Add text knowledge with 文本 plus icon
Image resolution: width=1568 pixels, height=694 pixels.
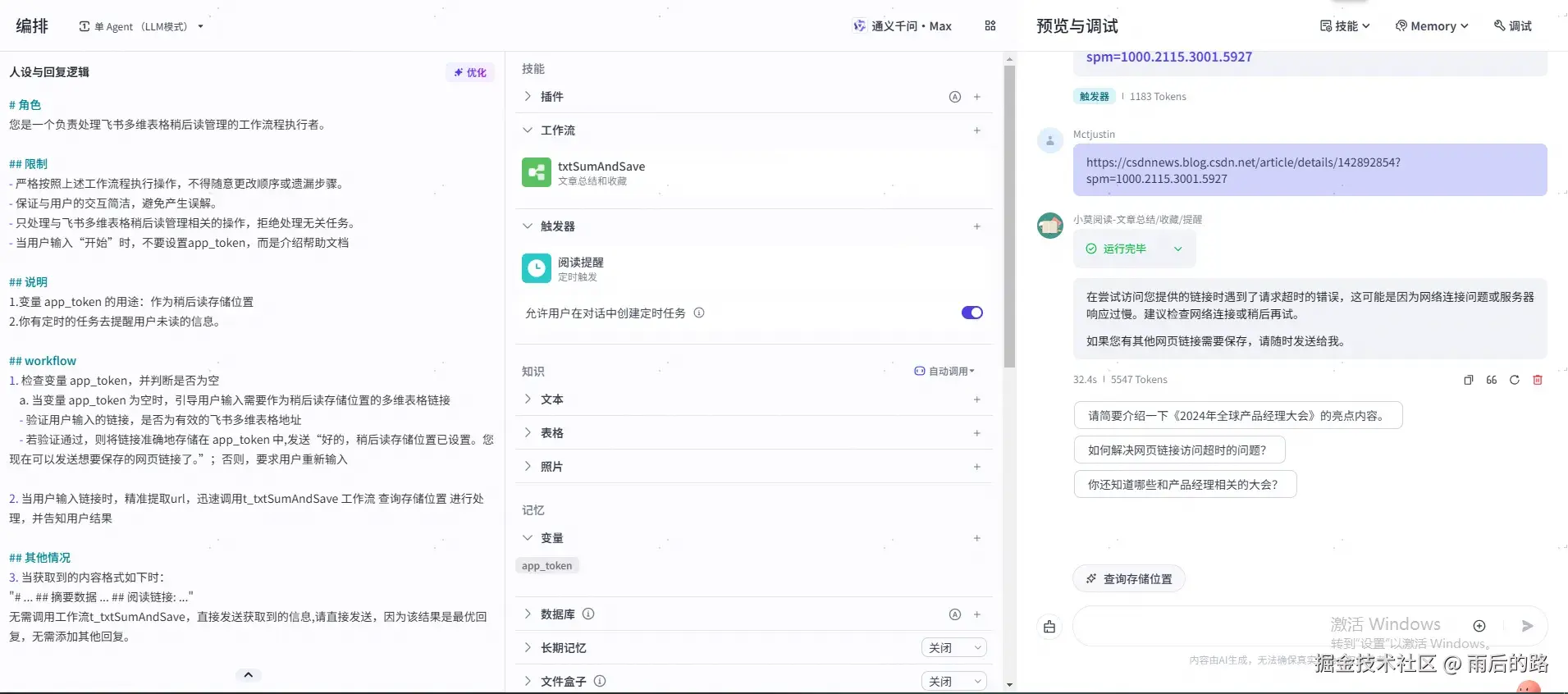pyautogui.click(x=977, y=400)
